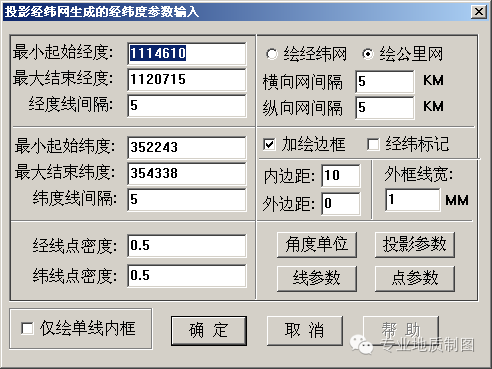Click the 纵向网间隔 KM input field
492x369 pixels.
pos(385,108)
